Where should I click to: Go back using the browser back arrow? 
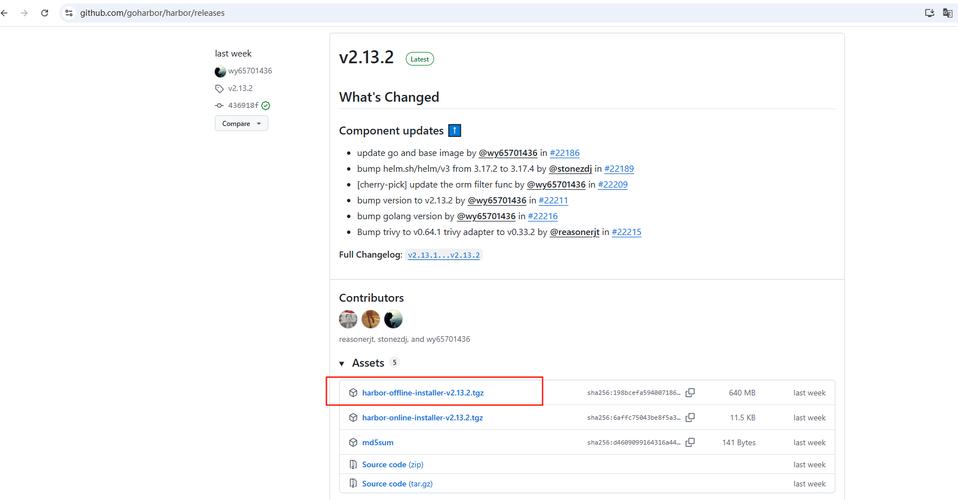5,13
